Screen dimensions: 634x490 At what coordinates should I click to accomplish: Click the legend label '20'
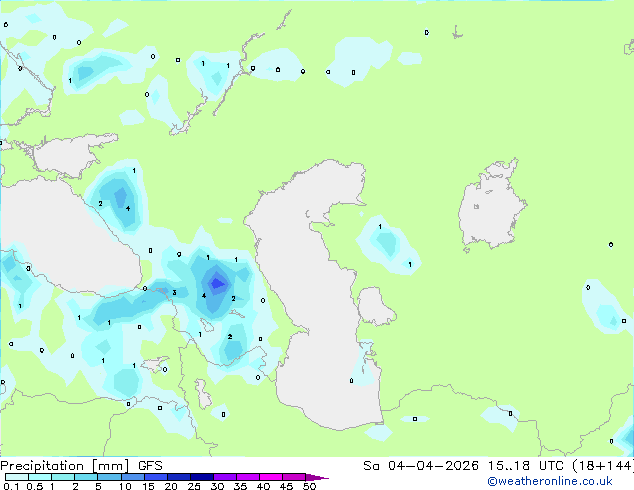pyautogui.click(x=171, y=486)
